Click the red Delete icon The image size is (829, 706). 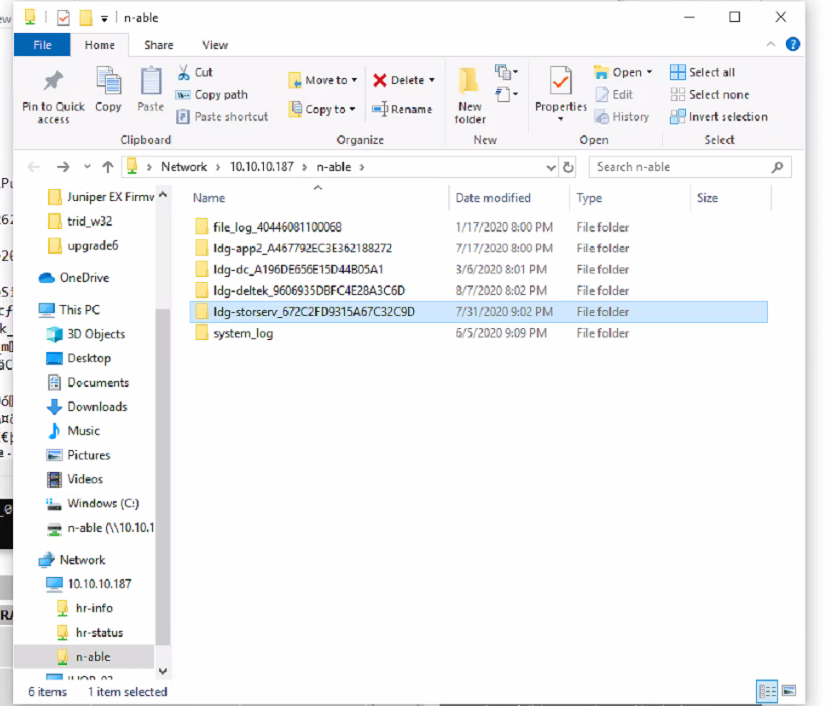point(380,80)
